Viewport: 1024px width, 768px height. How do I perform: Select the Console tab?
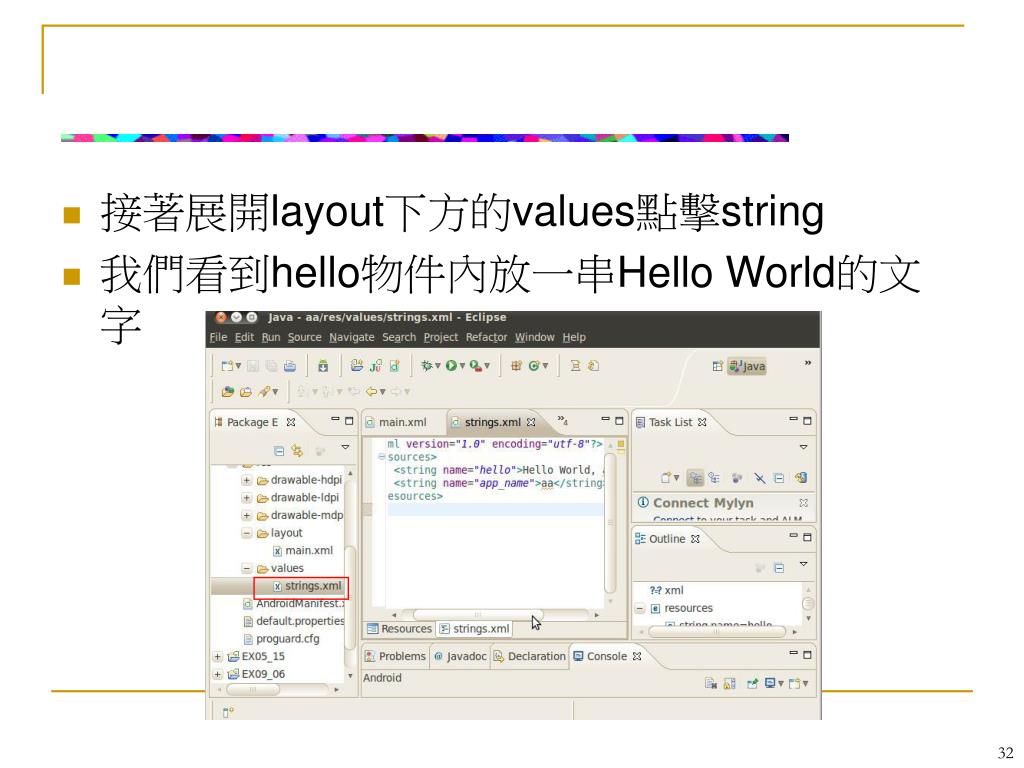coord(607,656)
